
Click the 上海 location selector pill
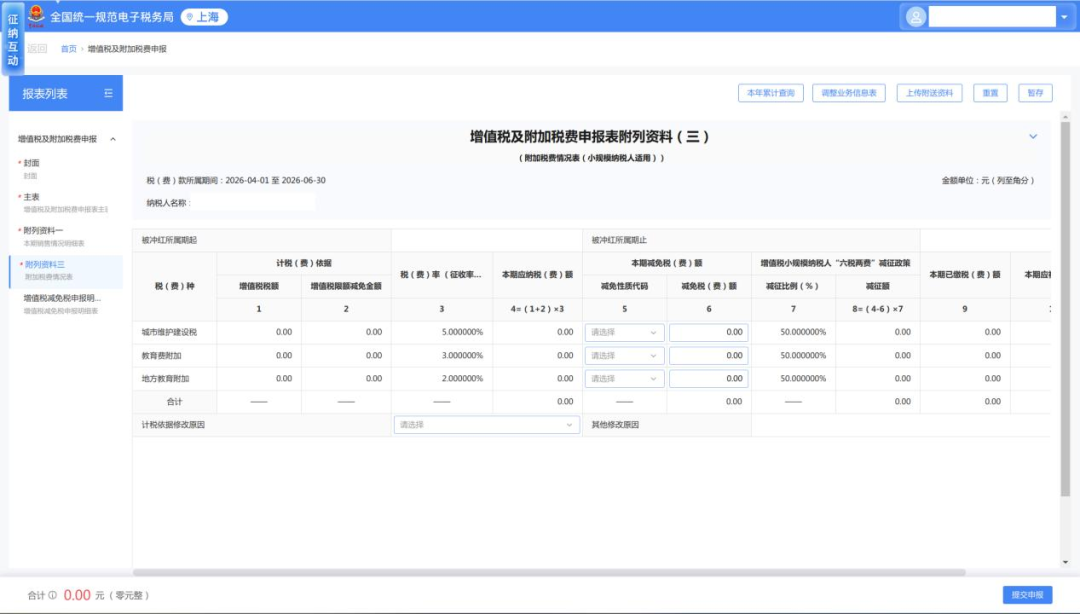[x=204, y=17]
